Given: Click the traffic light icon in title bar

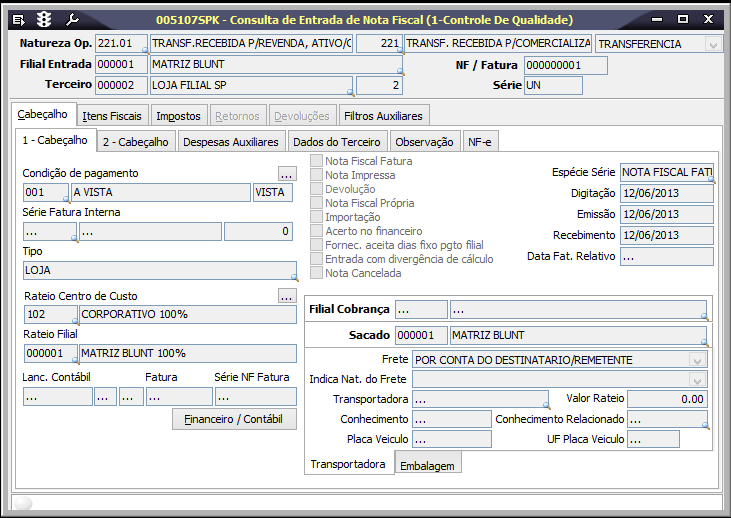Looking at the screenshot, I should coord(44,20).
